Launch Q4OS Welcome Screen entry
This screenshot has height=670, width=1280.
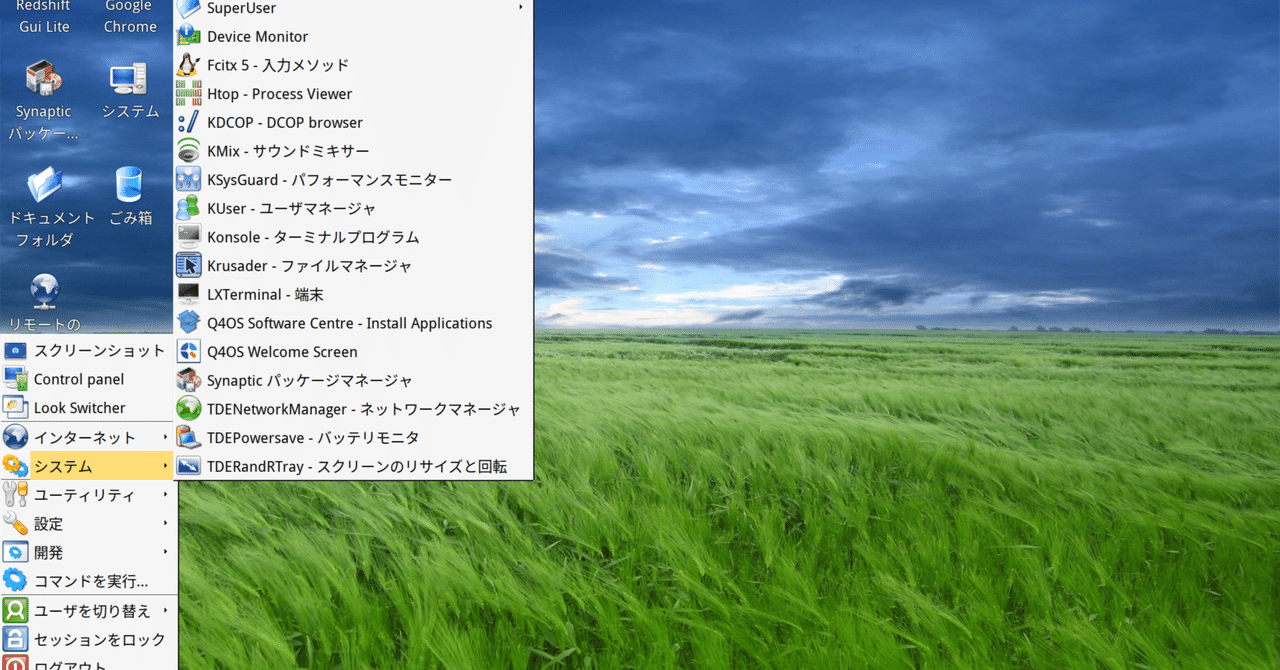353,352
